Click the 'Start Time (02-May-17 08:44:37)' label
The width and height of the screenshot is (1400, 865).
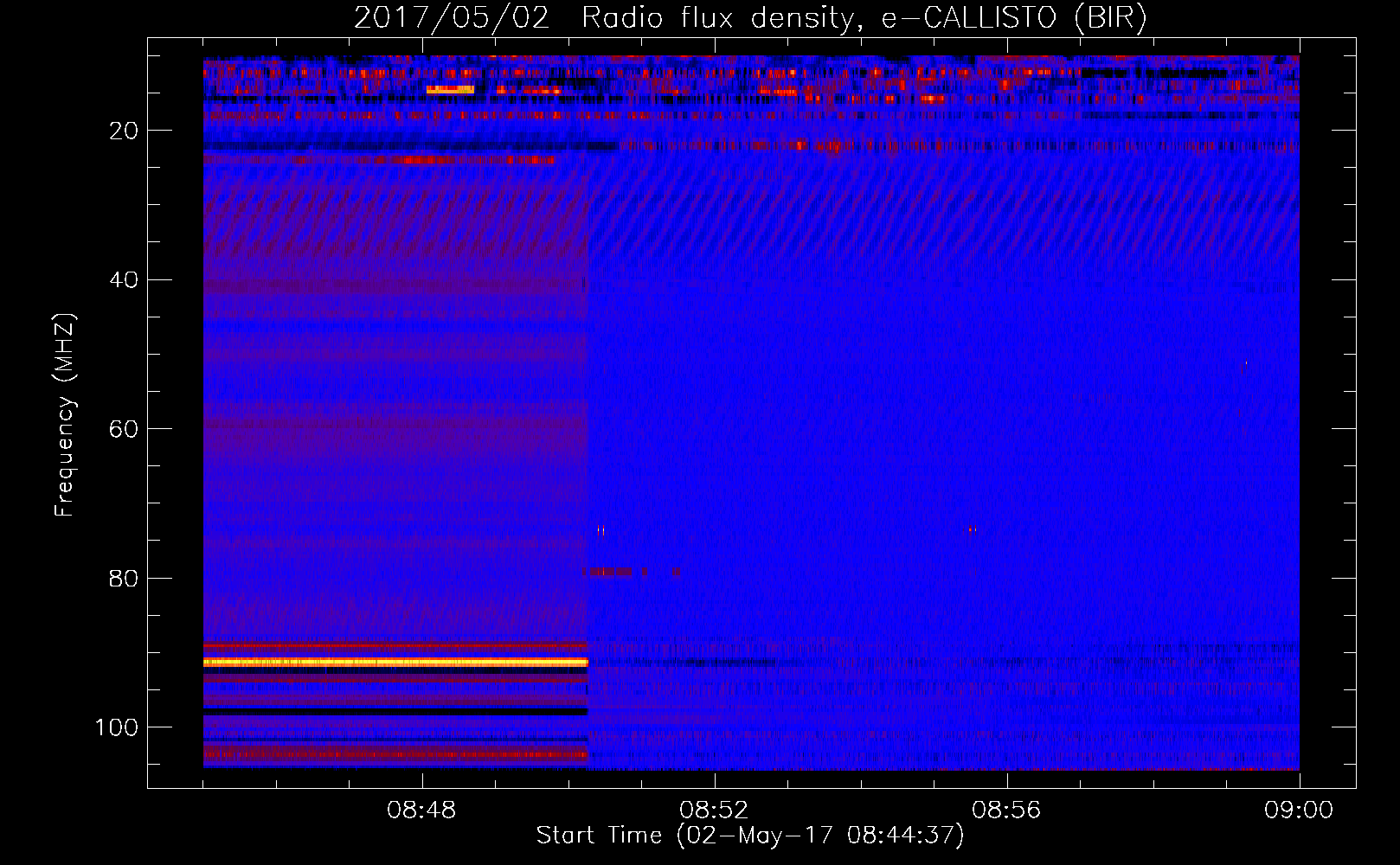[750, 836]
